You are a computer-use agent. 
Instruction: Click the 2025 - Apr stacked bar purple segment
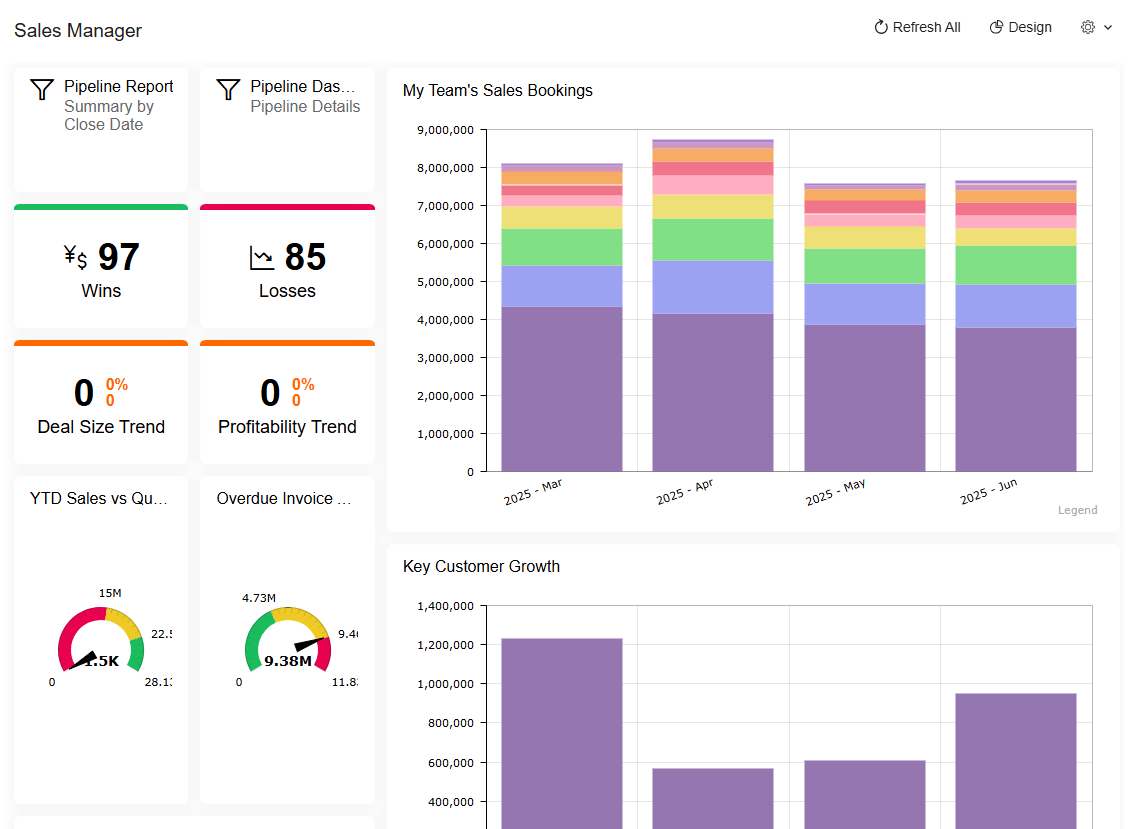tap(713, 392)
